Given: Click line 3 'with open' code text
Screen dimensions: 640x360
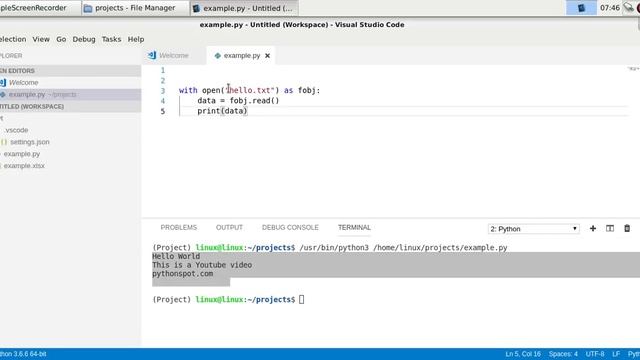Looking at the screenshot, I should pyautogui.click(x=249, y=90).
